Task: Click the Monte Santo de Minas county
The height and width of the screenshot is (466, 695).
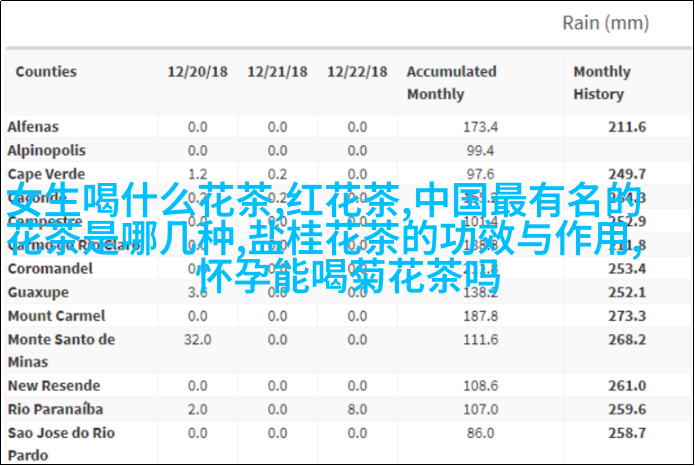Action: (61, 350)
